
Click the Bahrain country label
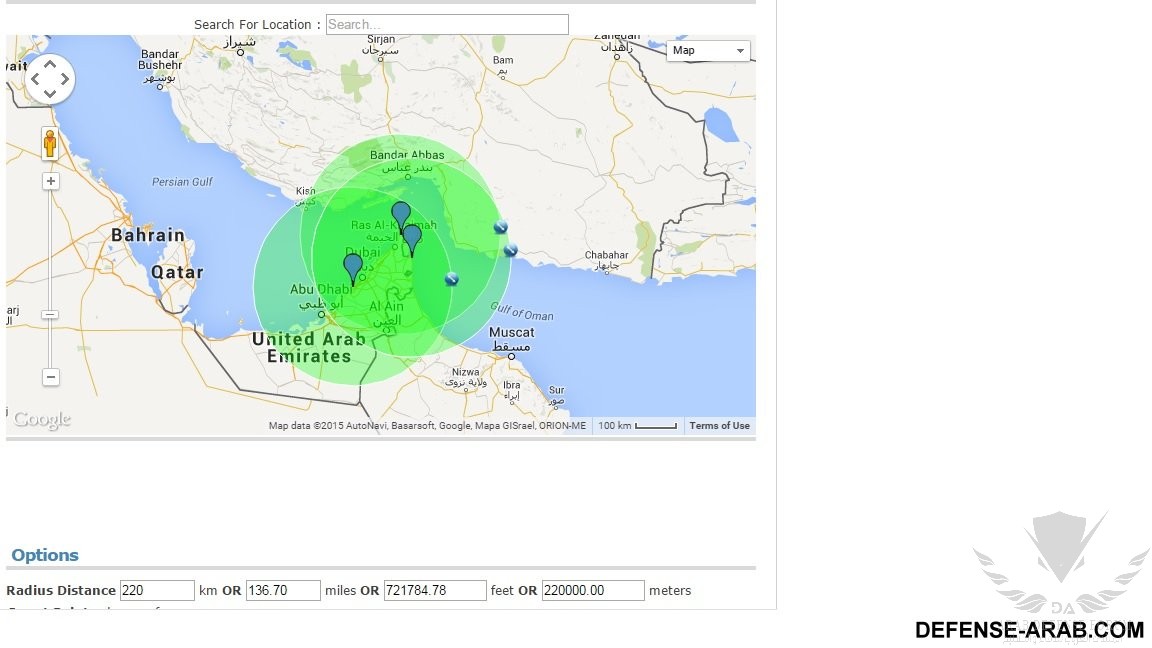148,235
